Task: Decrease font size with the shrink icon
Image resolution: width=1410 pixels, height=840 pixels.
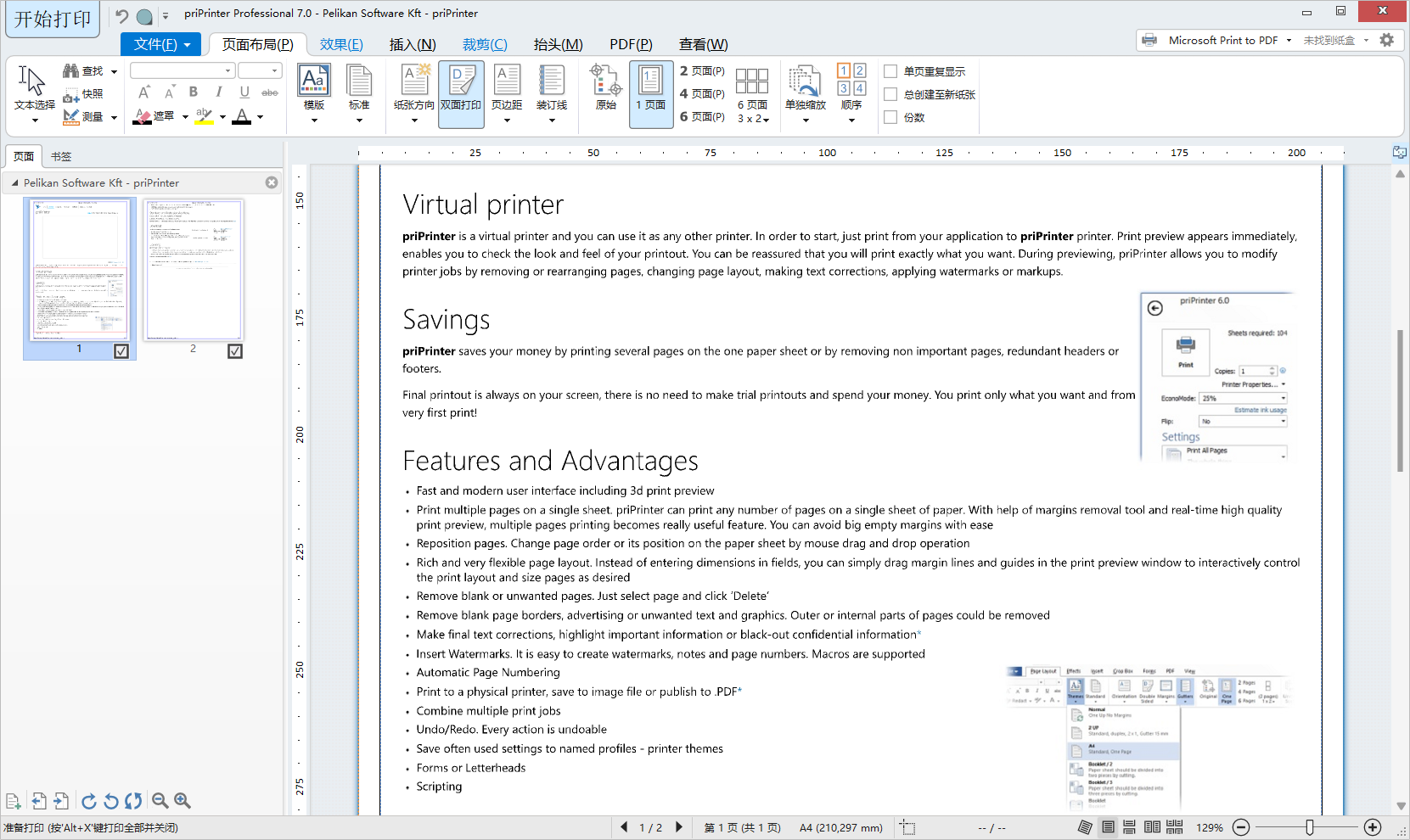Action: pos(169,92)
